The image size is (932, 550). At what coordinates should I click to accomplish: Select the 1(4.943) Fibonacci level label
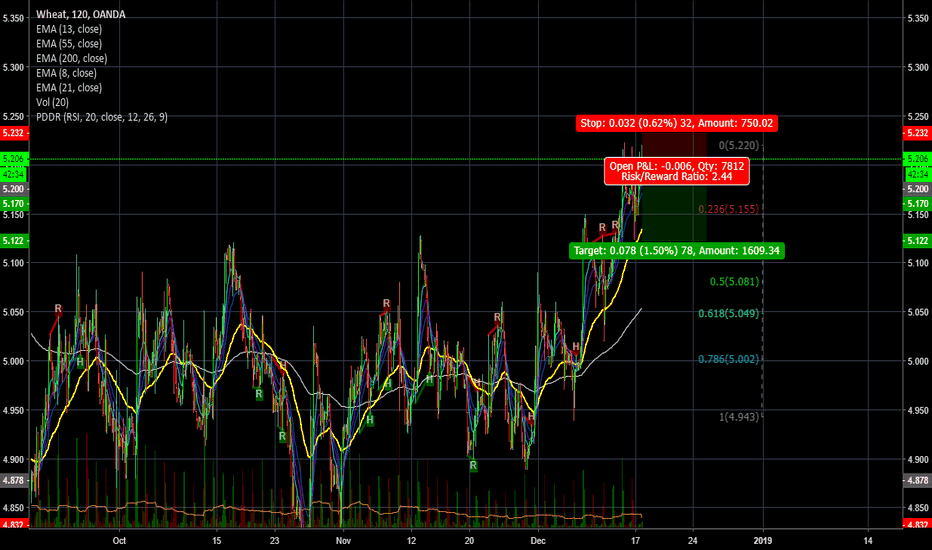pos(739,417)
